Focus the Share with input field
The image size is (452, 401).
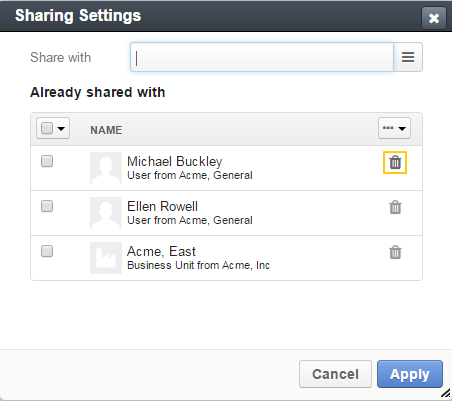point(262,57)
